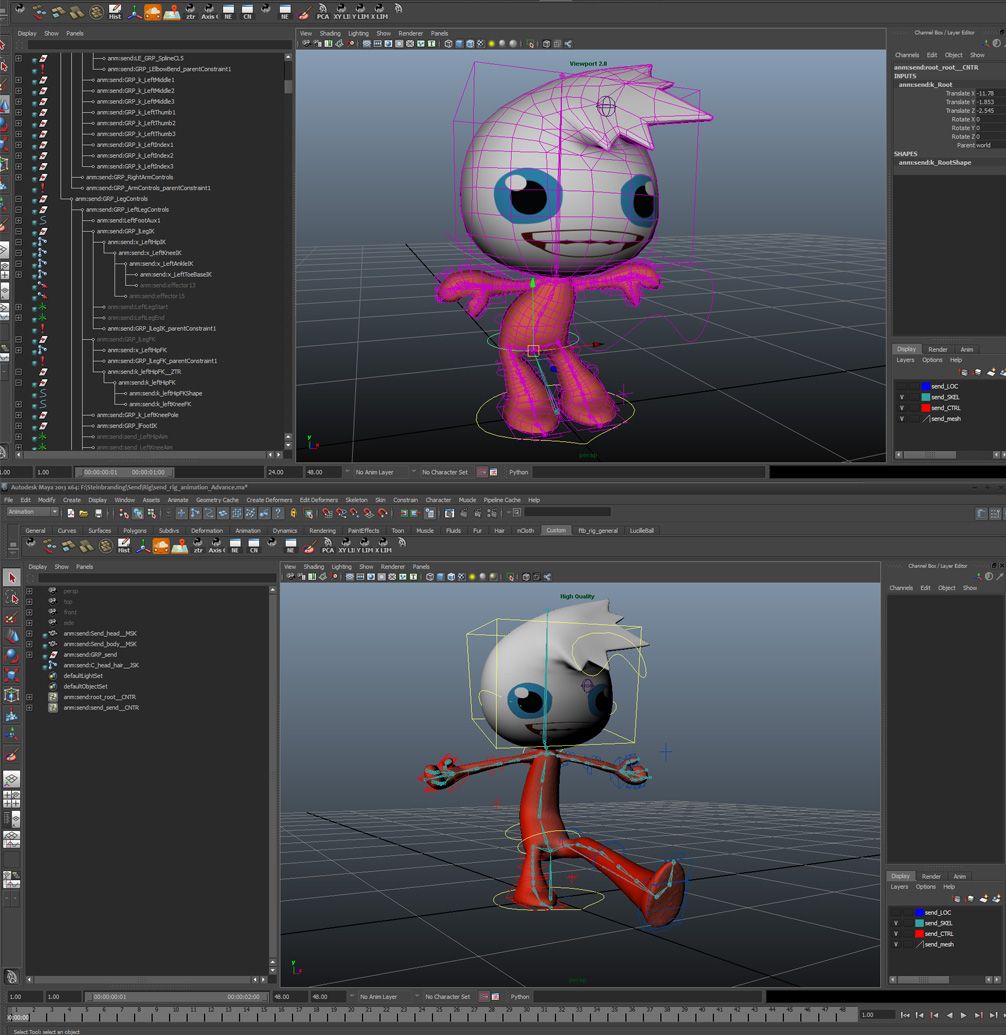Open the Render tab in lower layer editor
The width and height of the screenshot is (1006, 1035).
coord(931,876)
